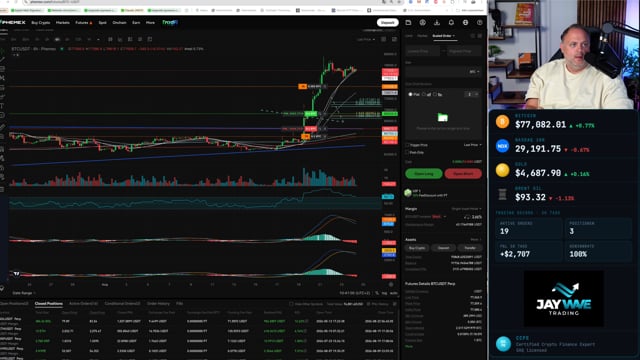Click the Bitcoin price card in overlay
The image size is (640, 360).
pyautogui.click(x=563, y=122)
